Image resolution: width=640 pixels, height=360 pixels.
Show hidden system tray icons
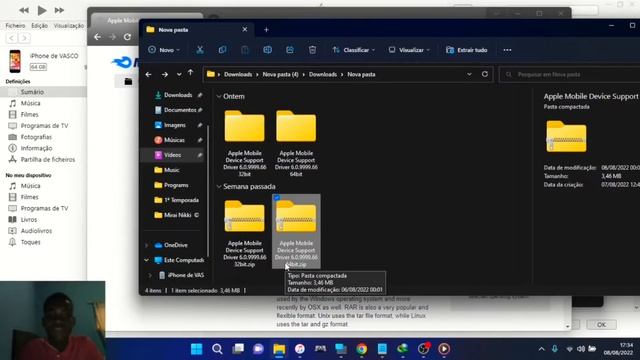pos(541,349)
